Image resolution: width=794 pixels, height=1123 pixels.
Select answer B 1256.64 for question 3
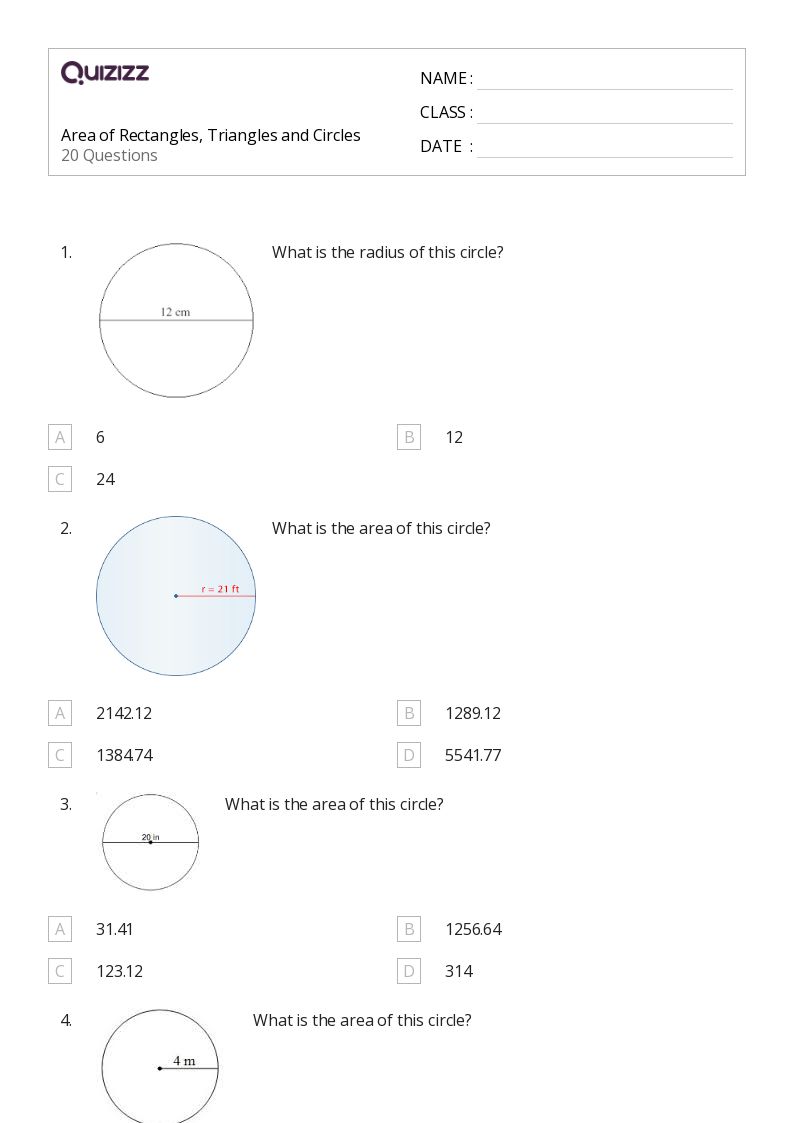click(x=409, y=929)
